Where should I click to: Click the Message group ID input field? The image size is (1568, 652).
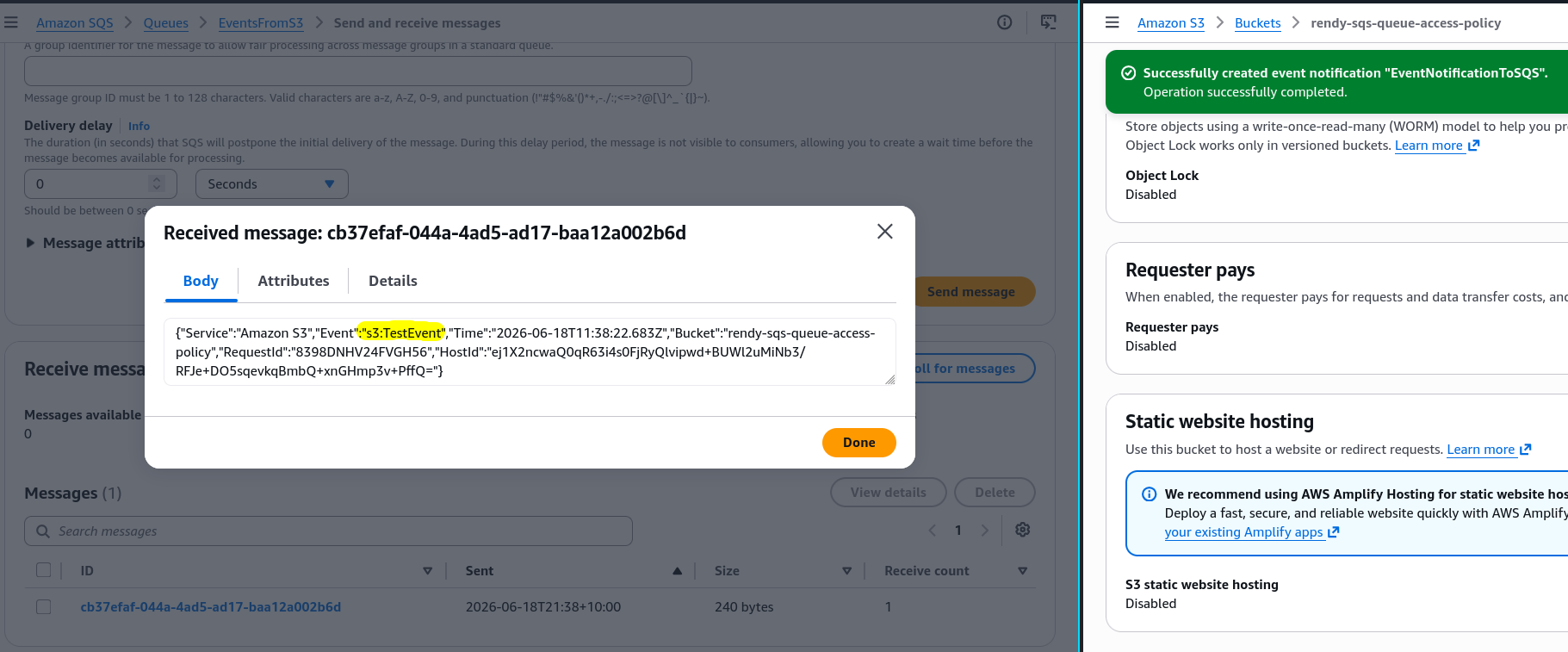click(358, 71)
